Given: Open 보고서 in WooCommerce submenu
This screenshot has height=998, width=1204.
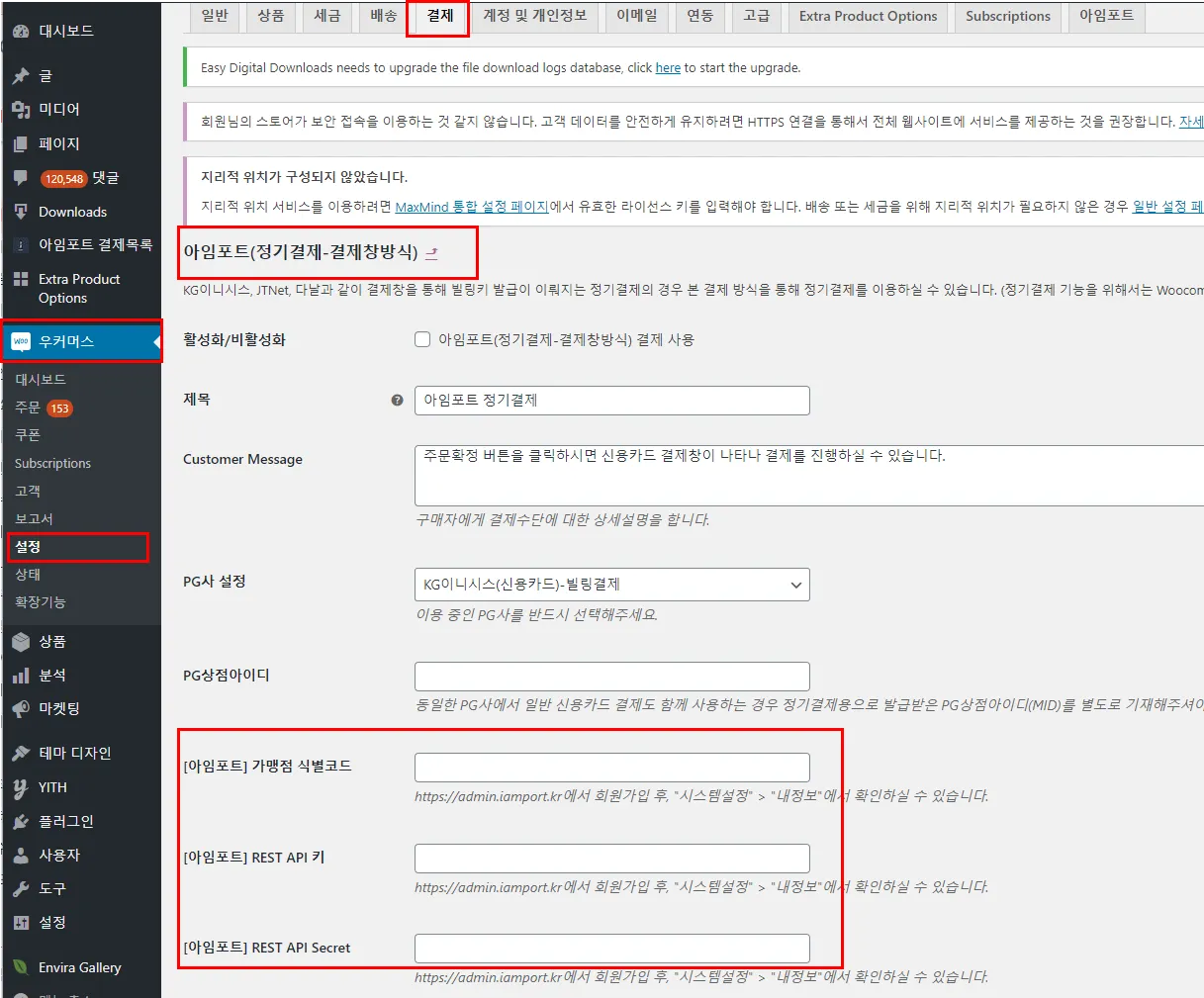Looking at the screenshot, I should point(34,518).
